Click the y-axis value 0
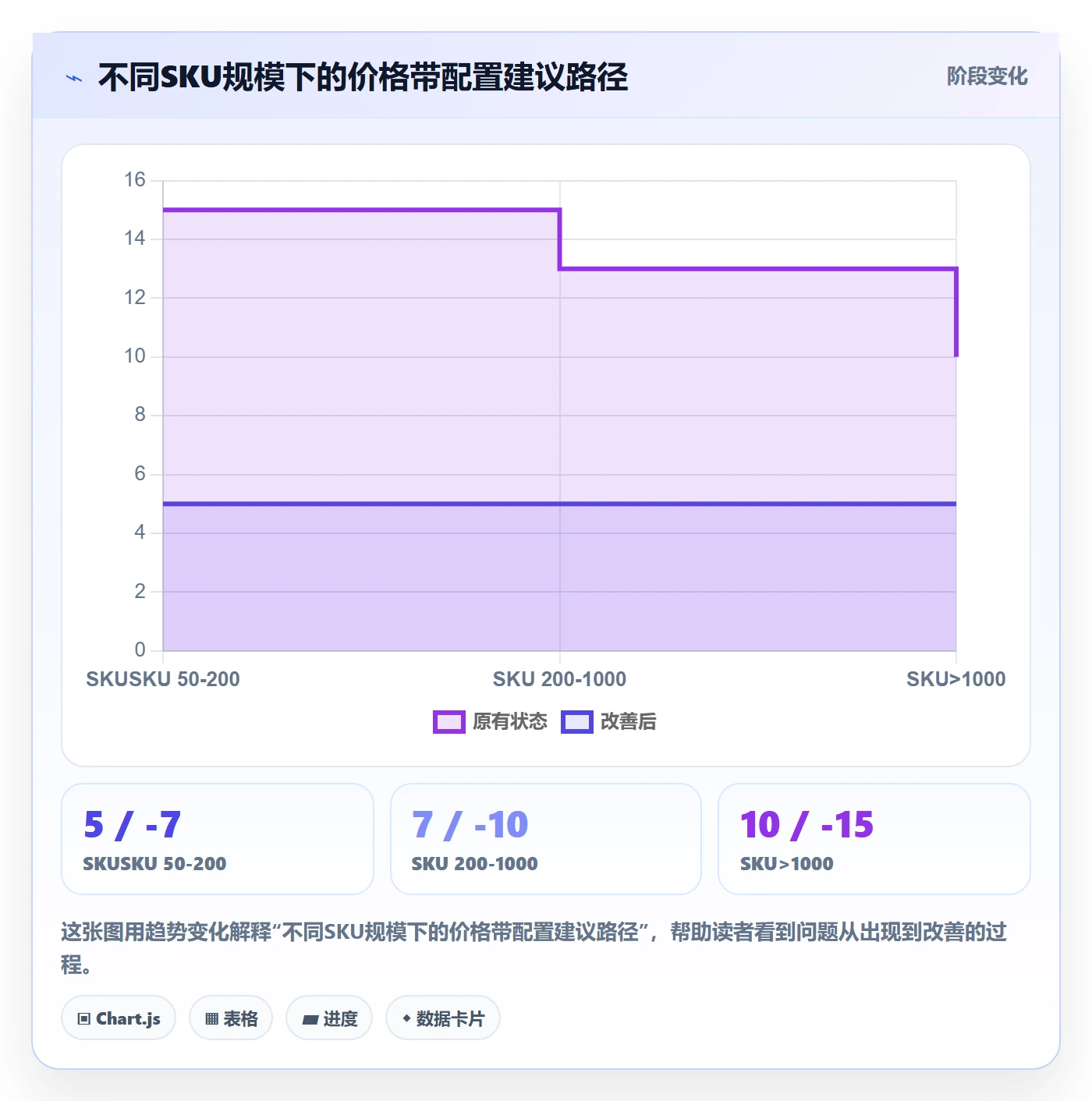Image resolution: width=1092 pixels, height=1101 pixels. [140, 650]
